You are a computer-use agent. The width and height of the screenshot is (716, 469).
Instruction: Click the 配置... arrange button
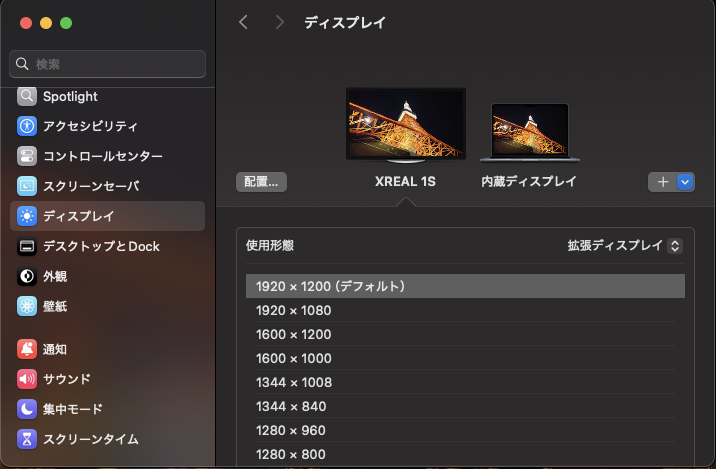click(x=262, y=182)
